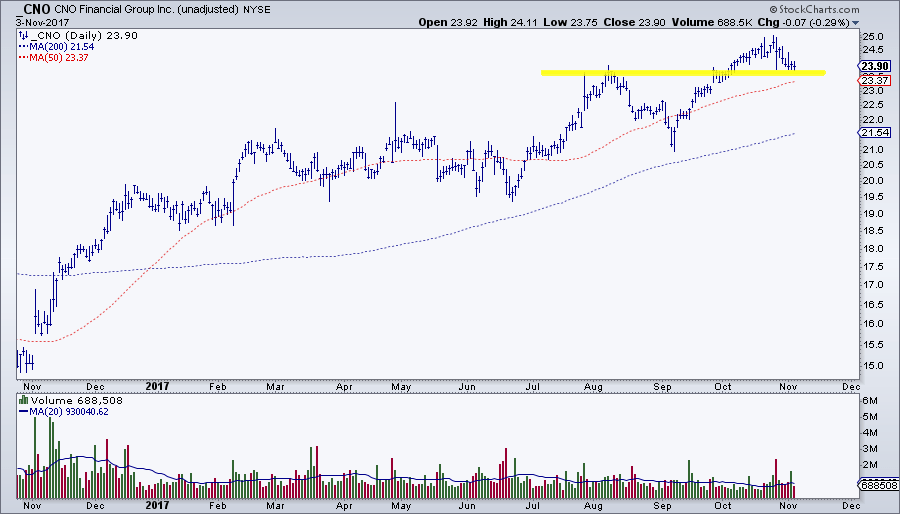Viewport: 900px width, 514px height.
Task: Click the 2017 label on the price axis
Action: pyautogui.click(x=157, y=384)
